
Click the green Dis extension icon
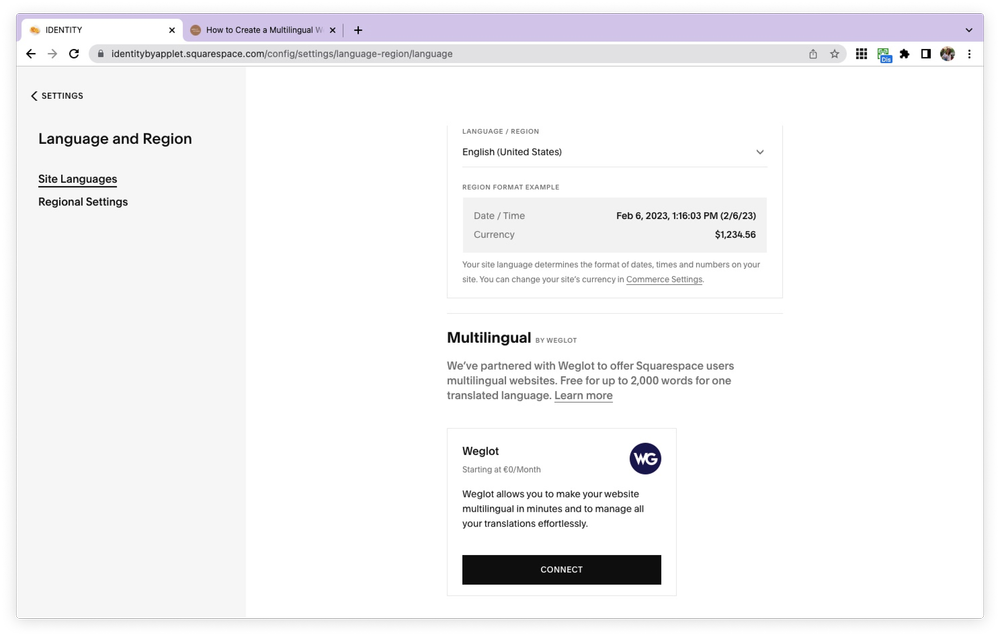click(883, 54)
